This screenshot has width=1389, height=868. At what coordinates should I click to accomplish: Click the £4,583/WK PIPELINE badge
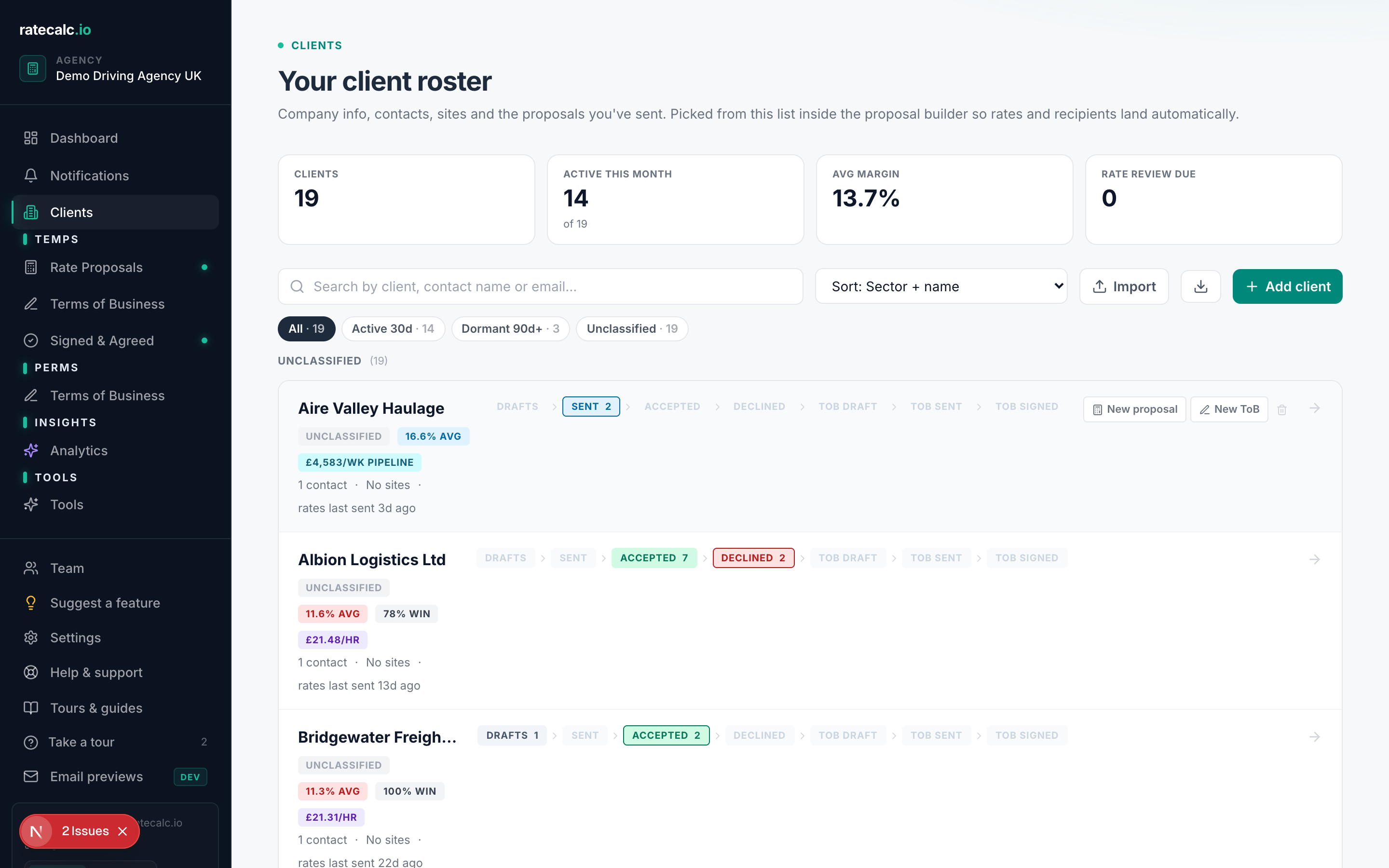click(360, 463)
